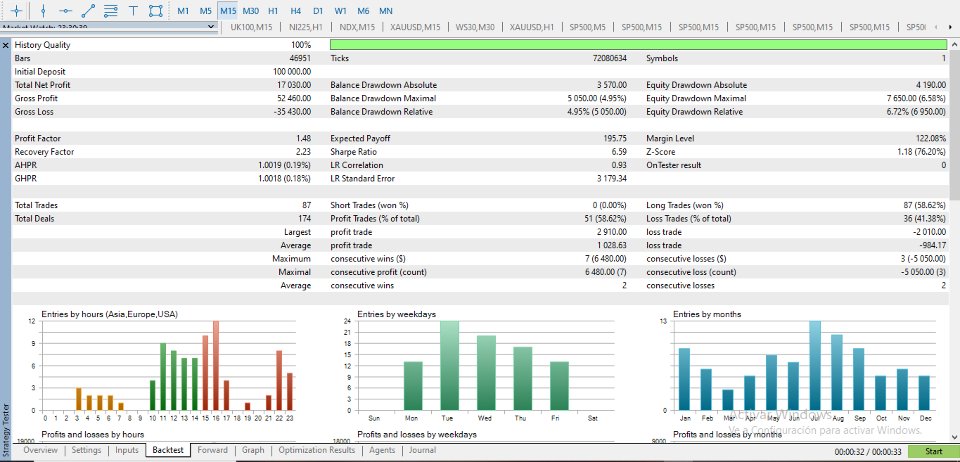Choose the equidistant channel tool
960x462 pixels.
(111, 10)
